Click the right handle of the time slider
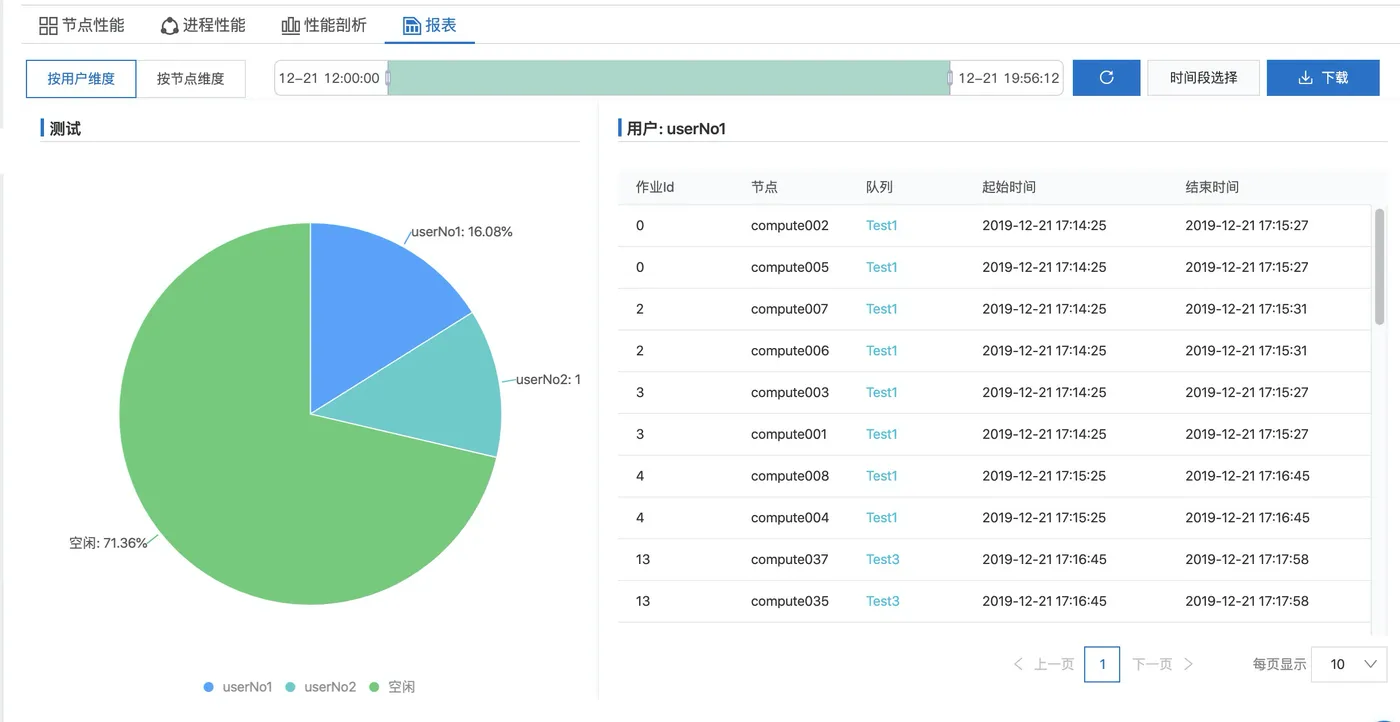The height and width of the screenshot is (722, 1400). (x=950, y=78)
